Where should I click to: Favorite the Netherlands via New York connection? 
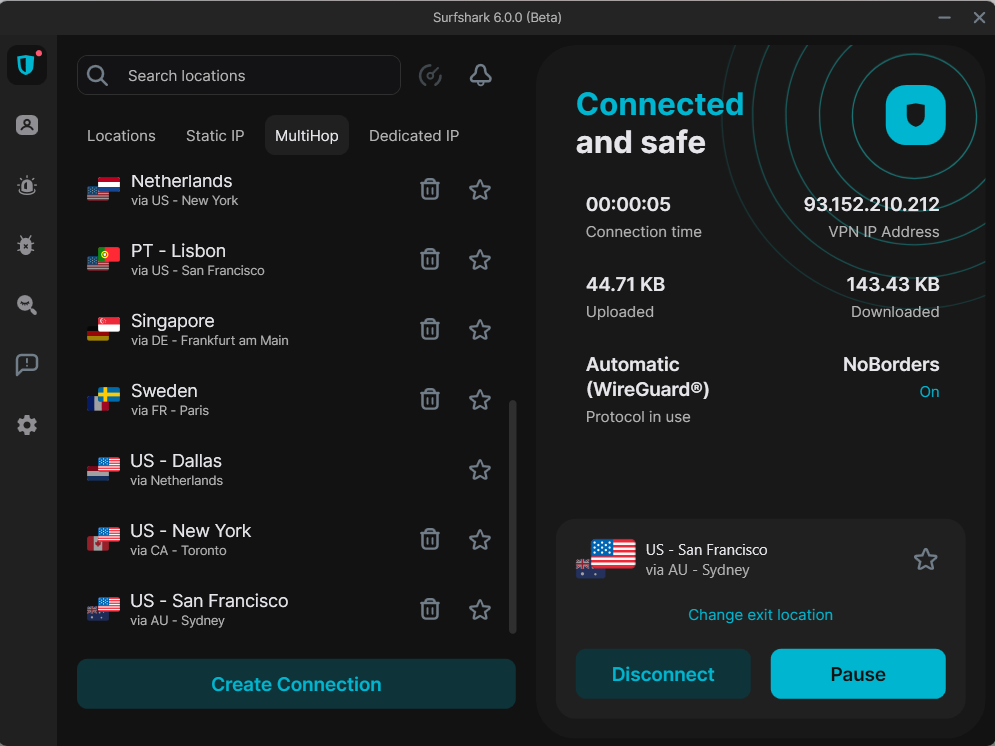point(480,190)
